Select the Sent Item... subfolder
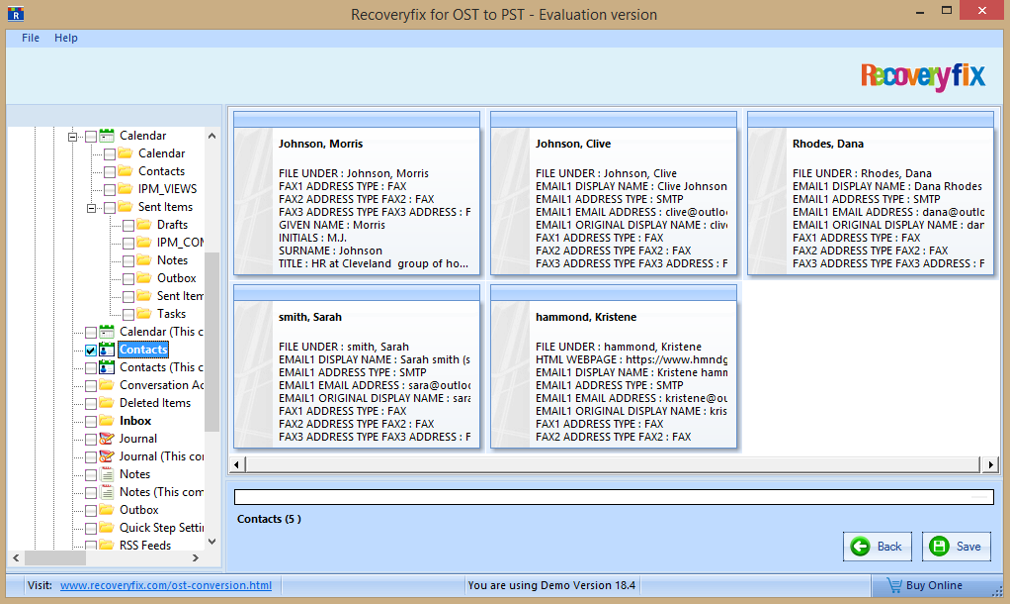The height and width of the screenshot is (604, 1010). [x=180, y=296]
